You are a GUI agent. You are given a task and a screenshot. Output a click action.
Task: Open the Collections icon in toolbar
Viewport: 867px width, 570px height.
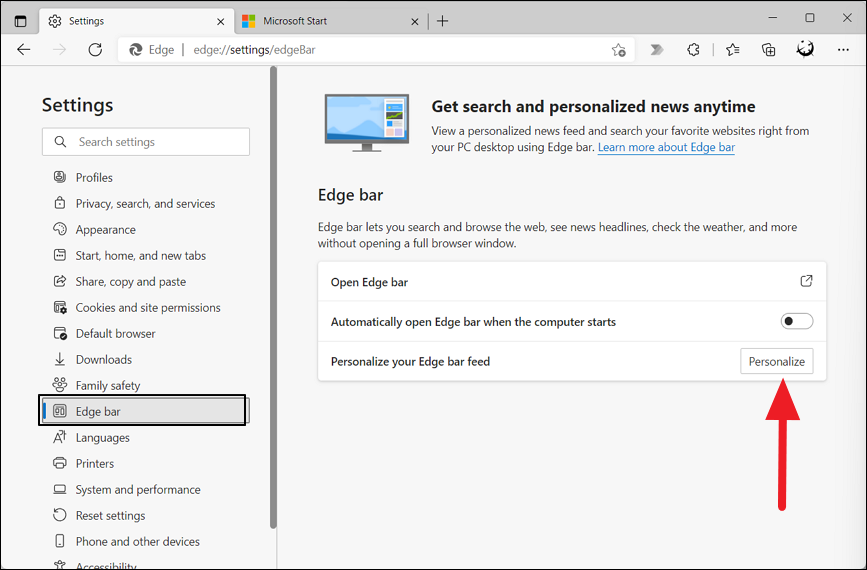[x=768, y=49]
